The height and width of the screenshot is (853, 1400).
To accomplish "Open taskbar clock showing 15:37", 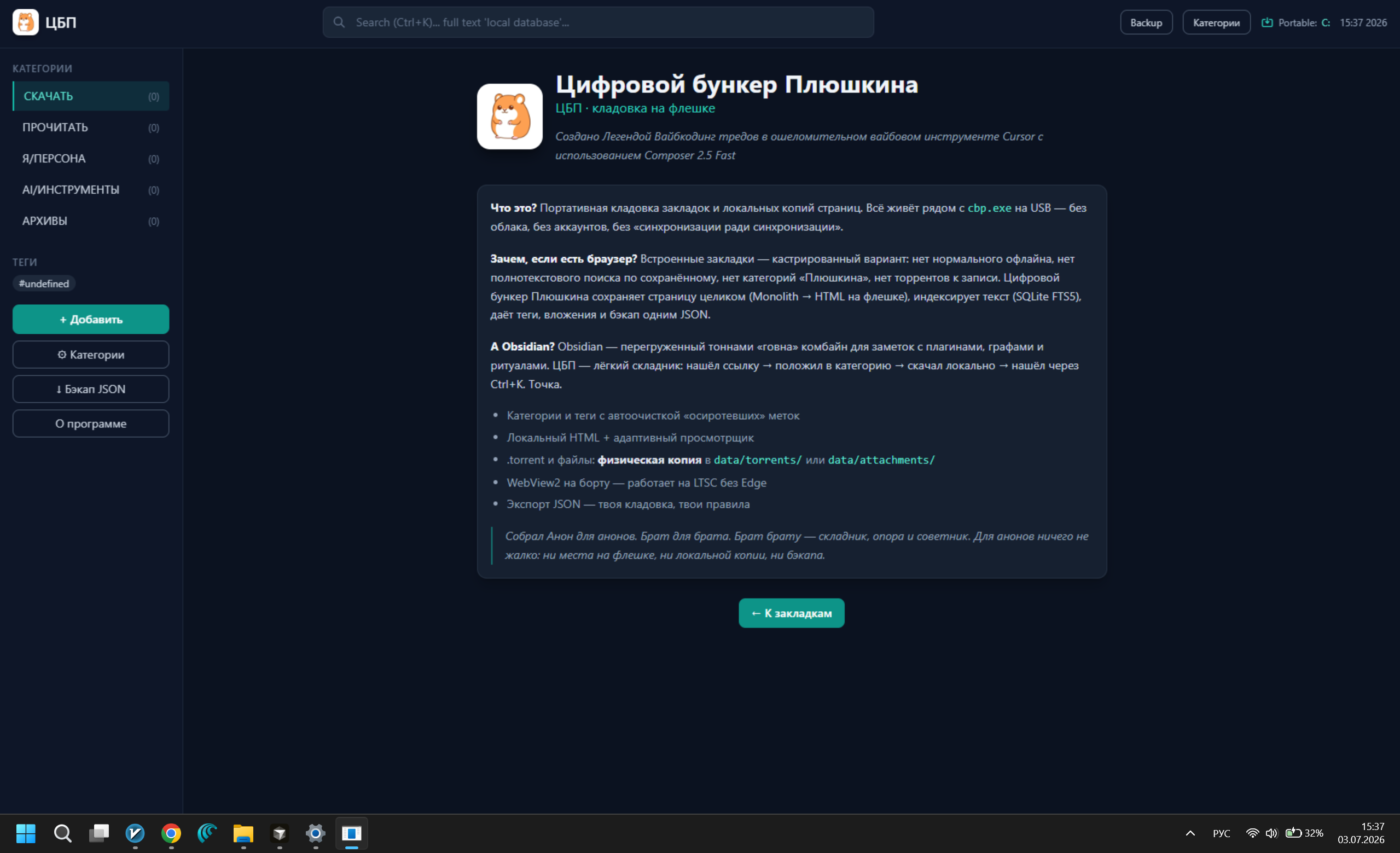I will 1361,833.
